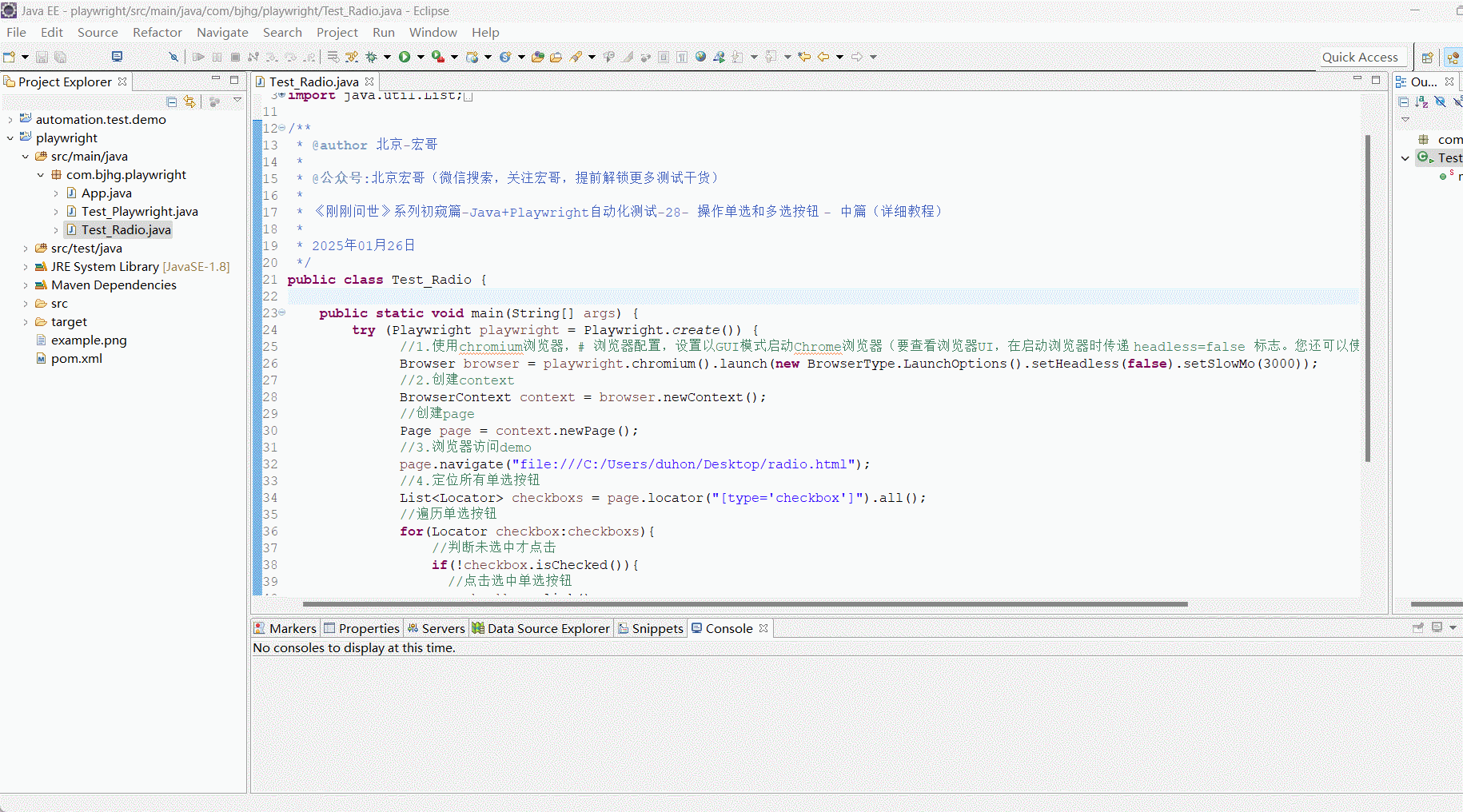Click the Save All toolbar icon
The image size is (1463, 812).
pyautogui.click(x=60, y=57)
